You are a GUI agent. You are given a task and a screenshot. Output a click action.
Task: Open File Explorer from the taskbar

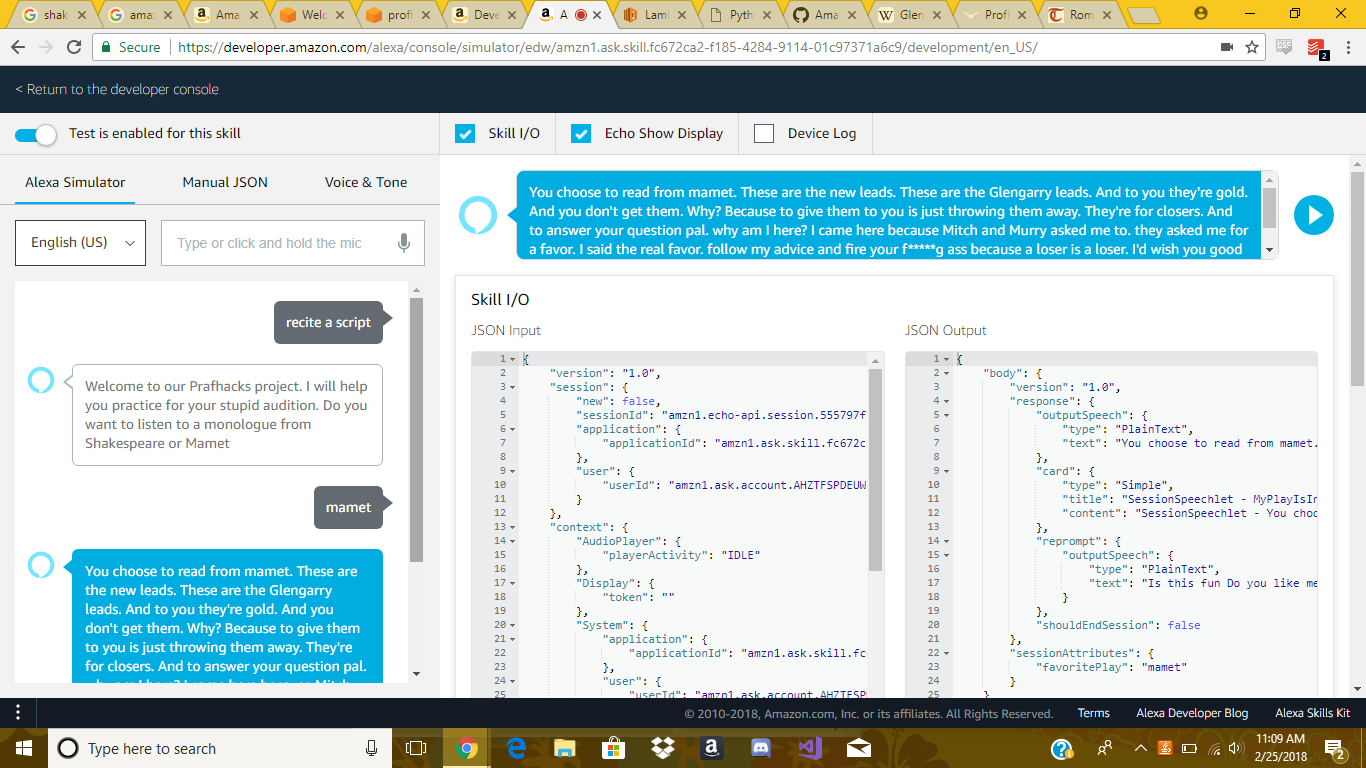(565, 748)
